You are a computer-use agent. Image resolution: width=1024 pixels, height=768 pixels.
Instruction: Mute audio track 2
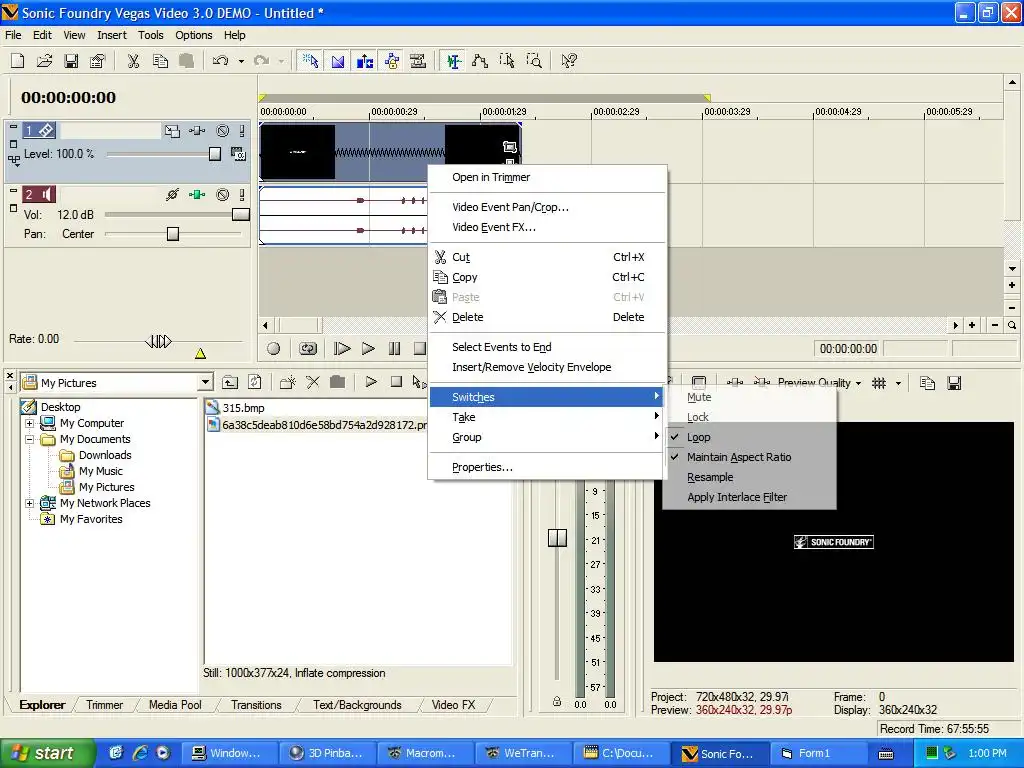(x=223, y=195)
